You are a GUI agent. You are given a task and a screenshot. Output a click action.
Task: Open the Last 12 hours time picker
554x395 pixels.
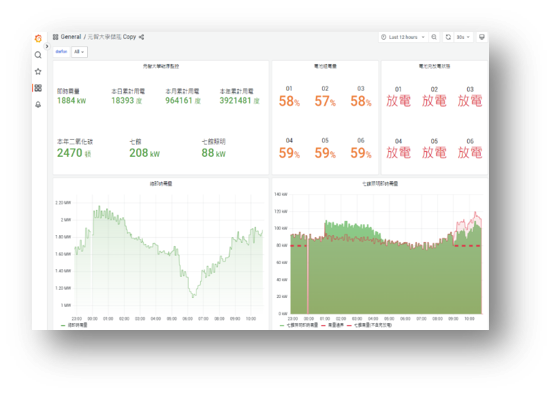coord(403,37)
